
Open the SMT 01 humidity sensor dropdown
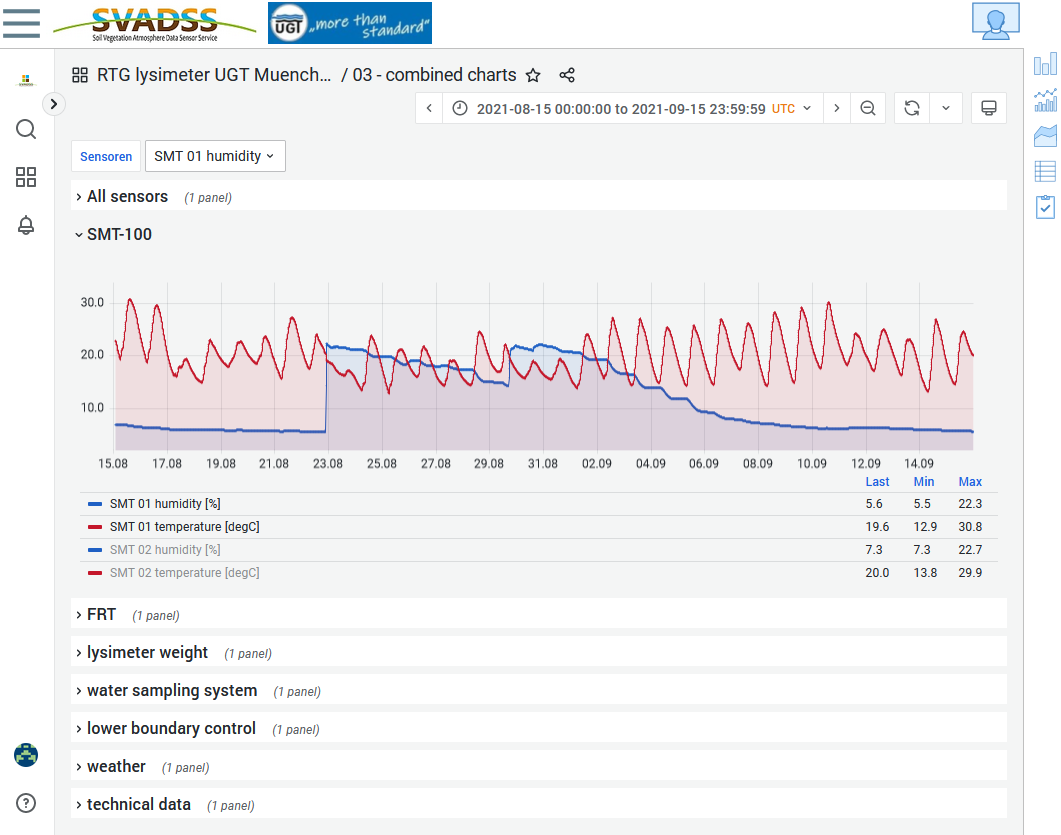(215, 156)
